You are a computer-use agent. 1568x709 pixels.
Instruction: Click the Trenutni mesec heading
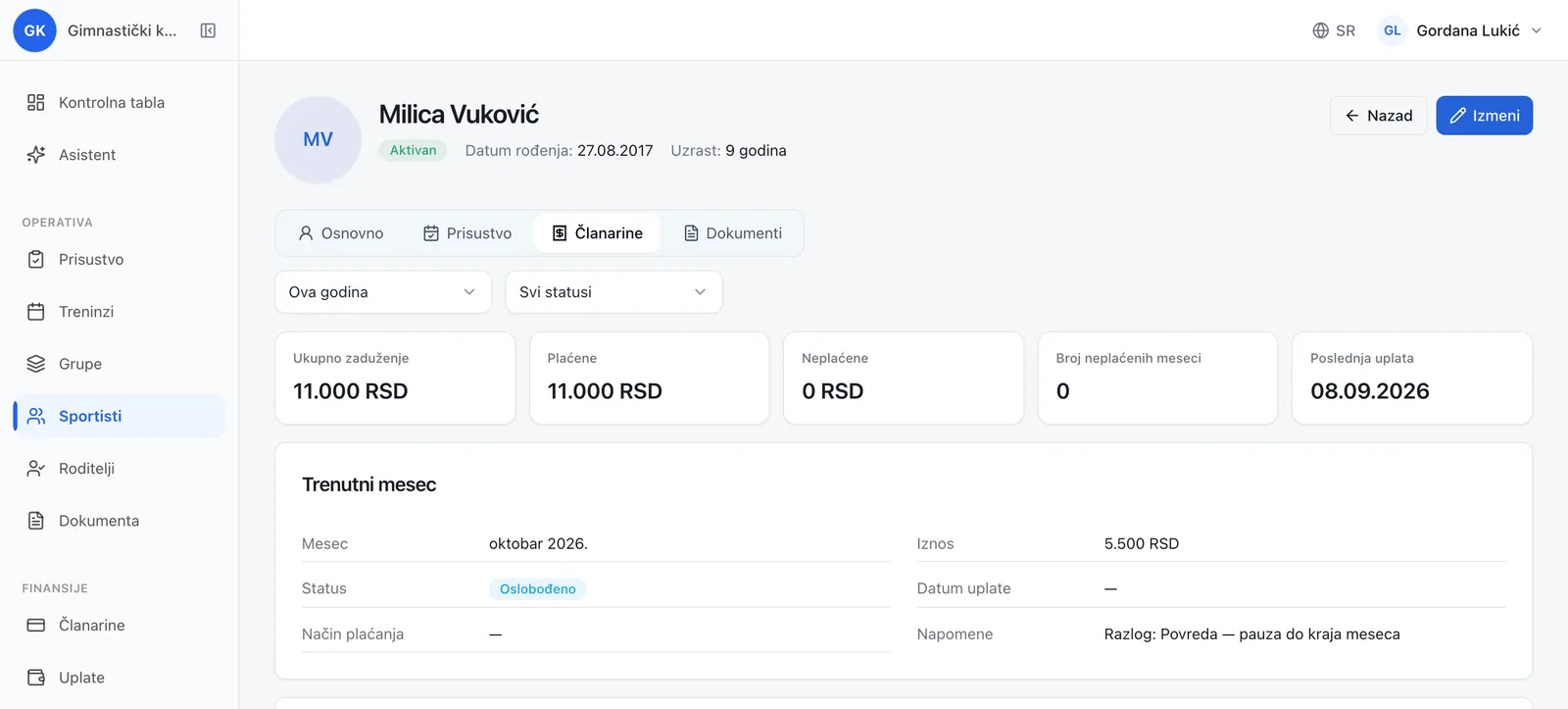coord(368,484)
